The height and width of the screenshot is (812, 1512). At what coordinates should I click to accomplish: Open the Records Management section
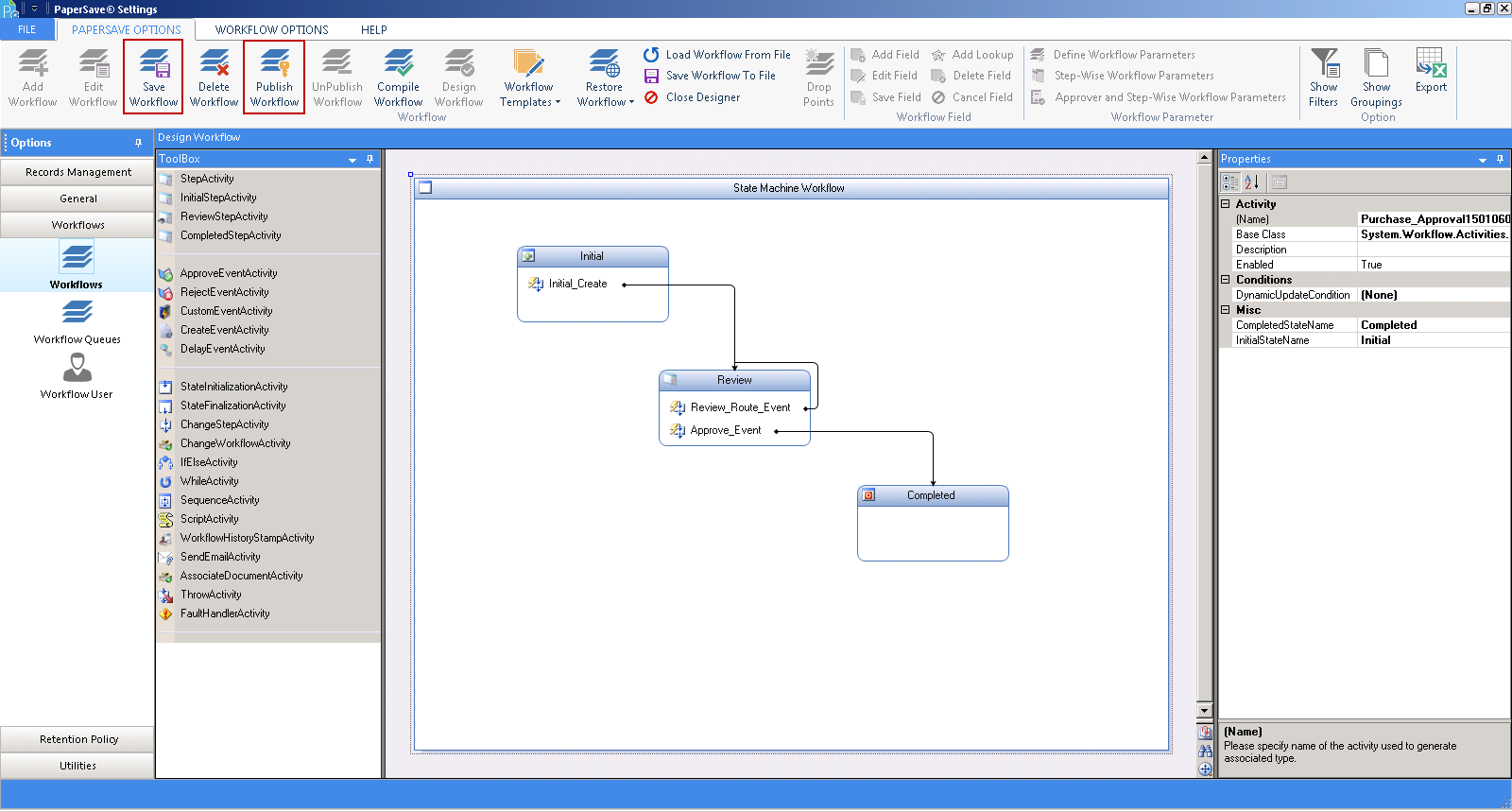coord(77,172)
